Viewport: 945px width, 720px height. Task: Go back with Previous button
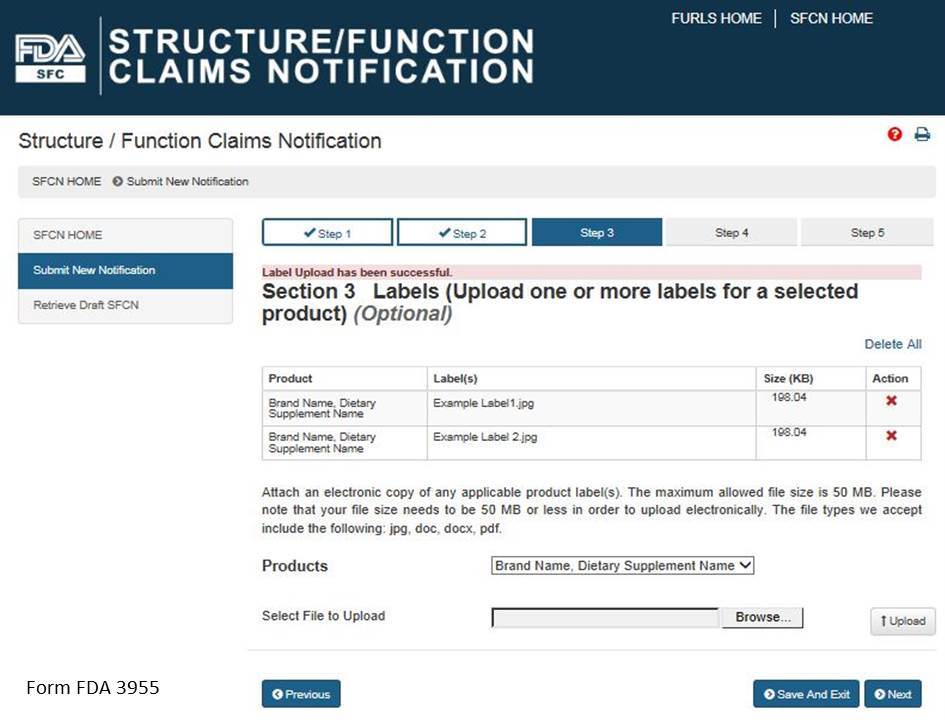pyautogui.click(x=301, y=694)
